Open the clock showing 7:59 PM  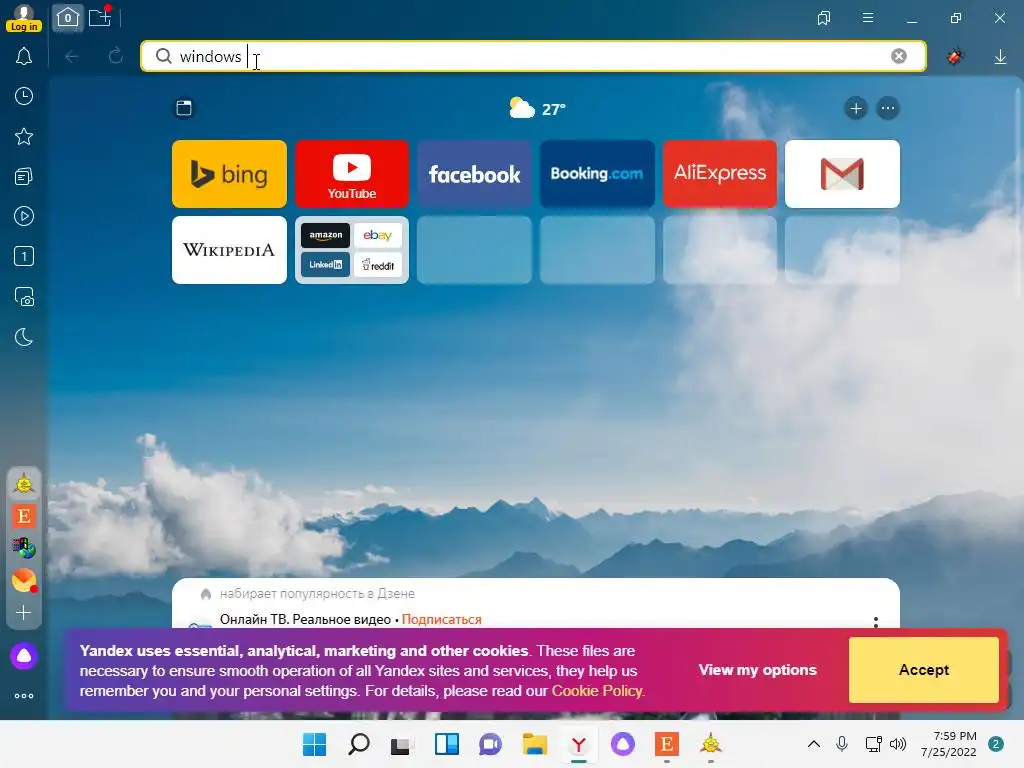tap(949, 744)
